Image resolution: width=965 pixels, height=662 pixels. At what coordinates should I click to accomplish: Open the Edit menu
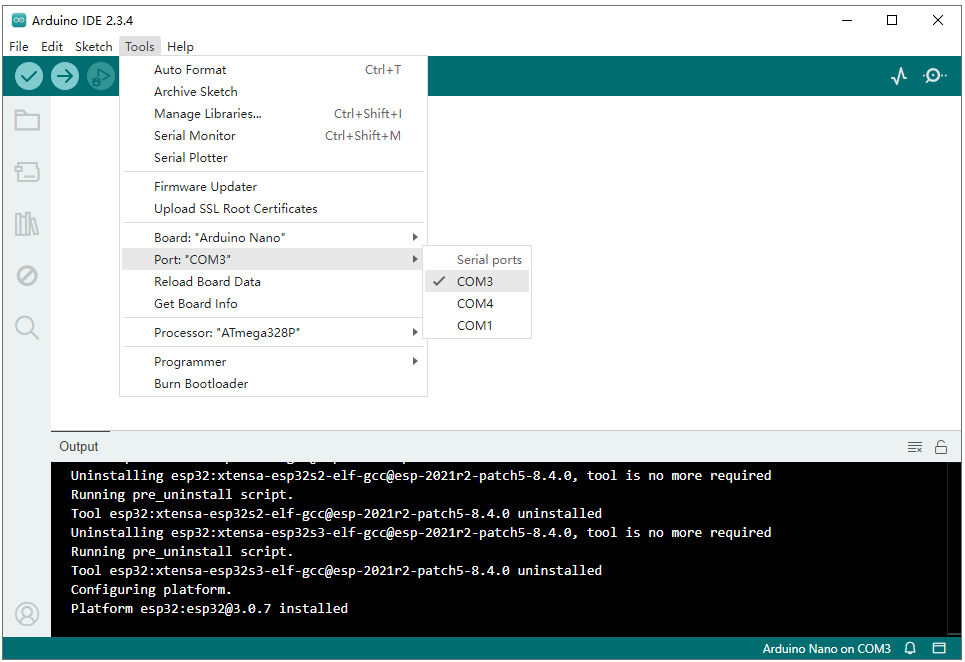click(52, 46)
